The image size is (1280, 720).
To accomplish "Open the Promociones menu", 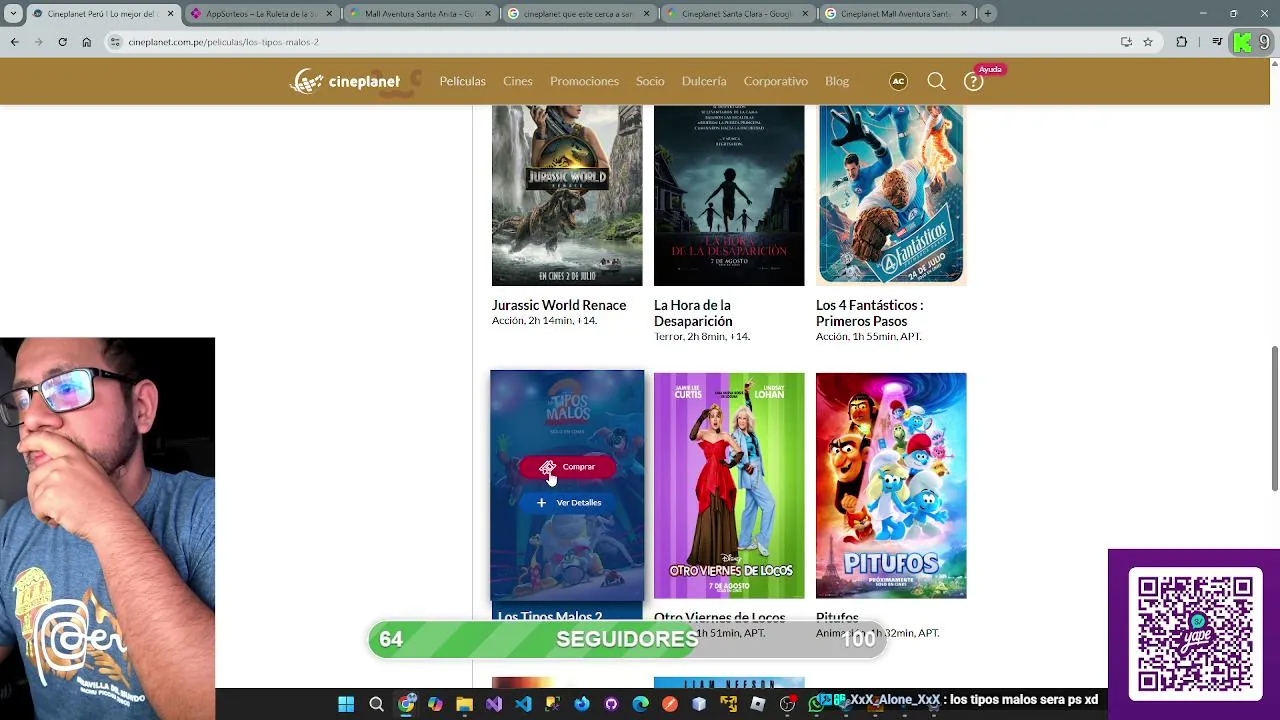I will point(584,81).
